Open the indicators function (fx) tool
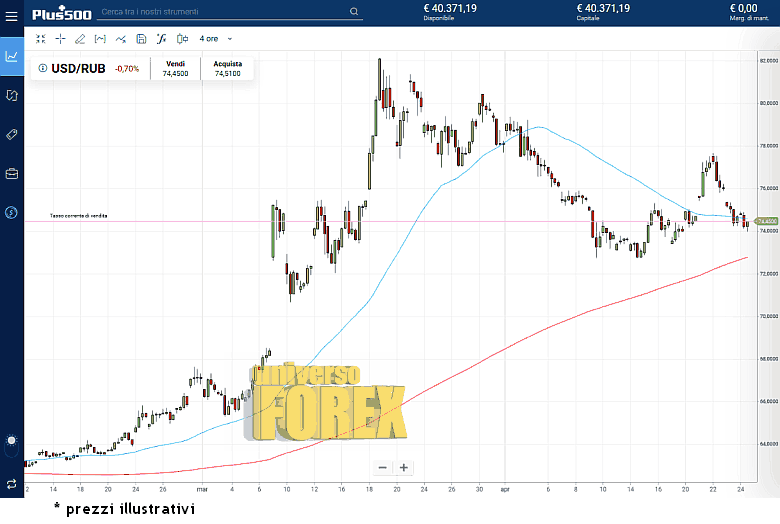The image size is (780, 524). [x=161, y=39]
